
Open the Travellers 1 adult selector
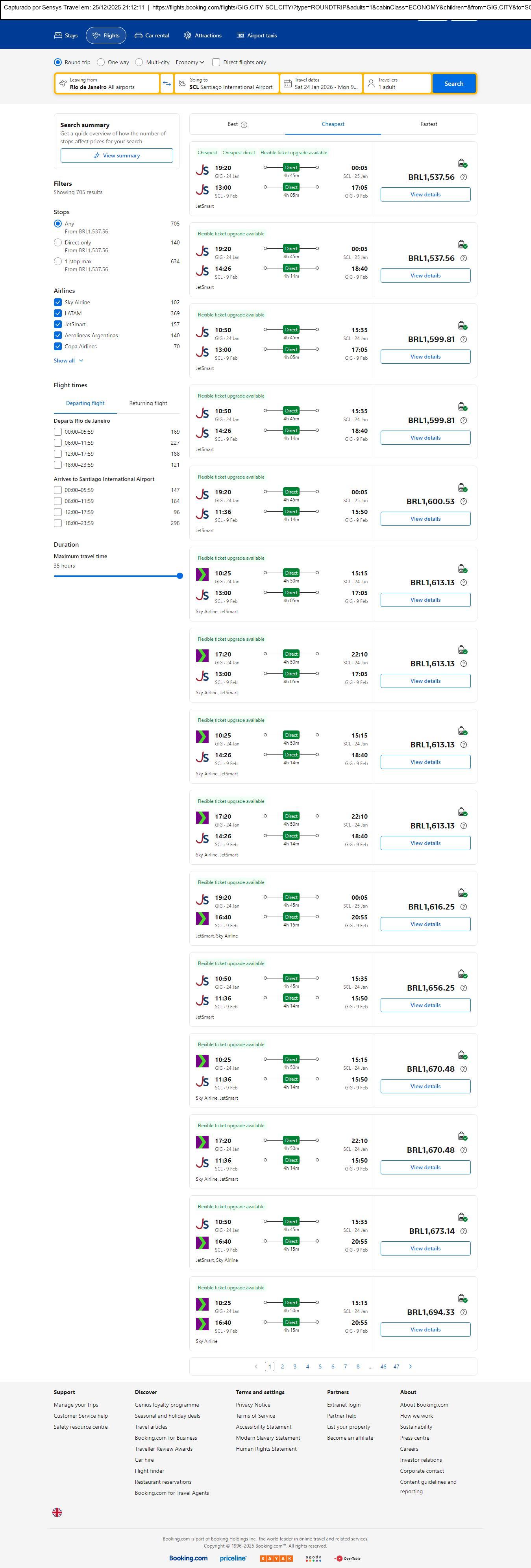[398, 83]
